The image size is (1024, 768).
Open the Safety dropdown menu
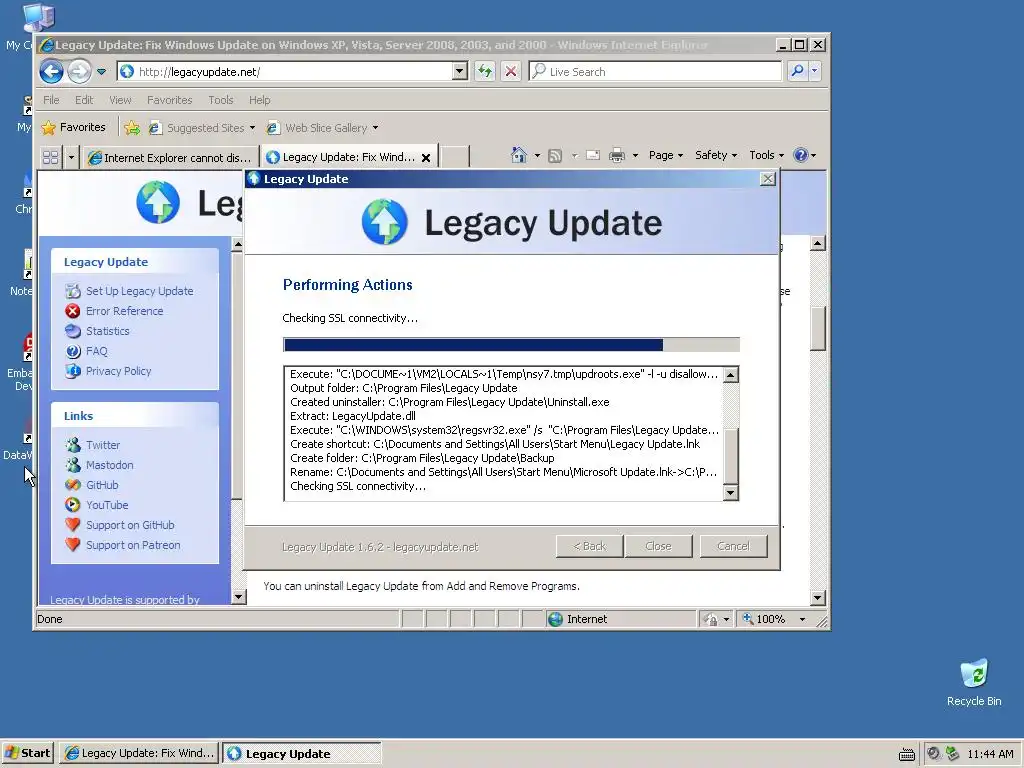tap(716, 155)
